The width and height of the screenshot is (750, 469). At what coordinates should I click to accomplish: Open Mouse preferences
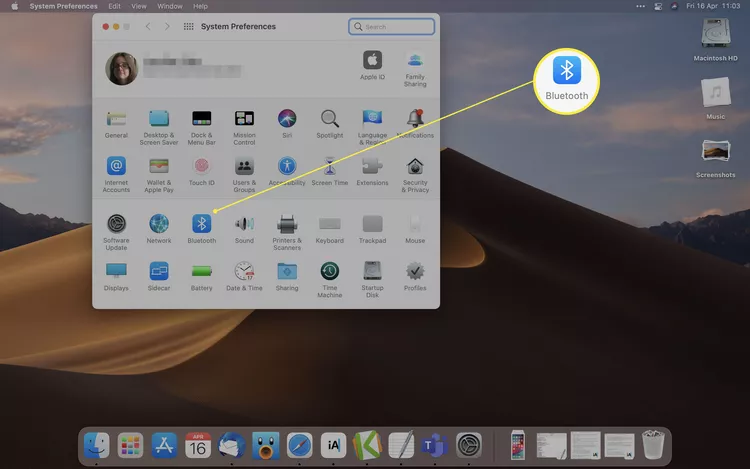pyautogui.click(x=415, y=229)
